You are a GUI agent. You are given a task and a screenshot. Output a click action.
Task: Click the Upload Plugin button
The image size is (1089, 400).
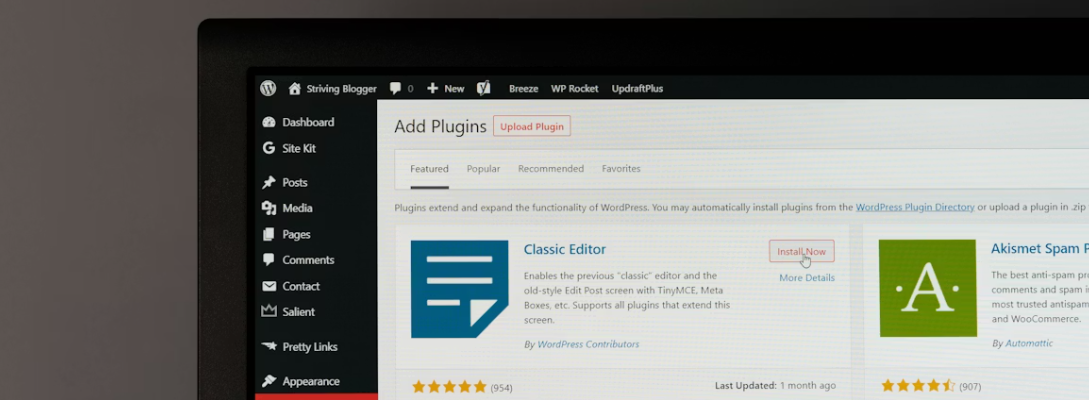click(x=532, y=126)
